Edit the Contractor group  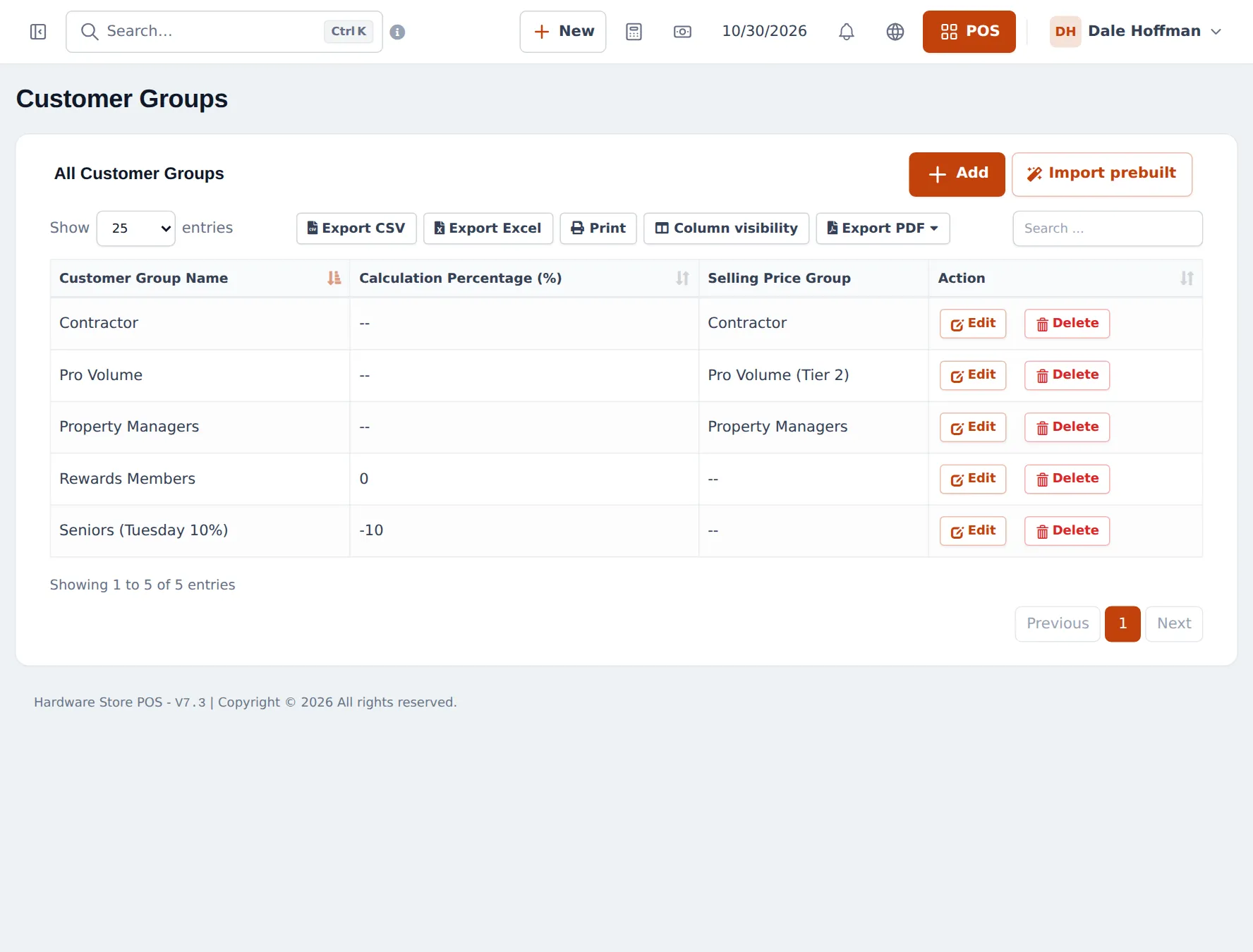973,324
